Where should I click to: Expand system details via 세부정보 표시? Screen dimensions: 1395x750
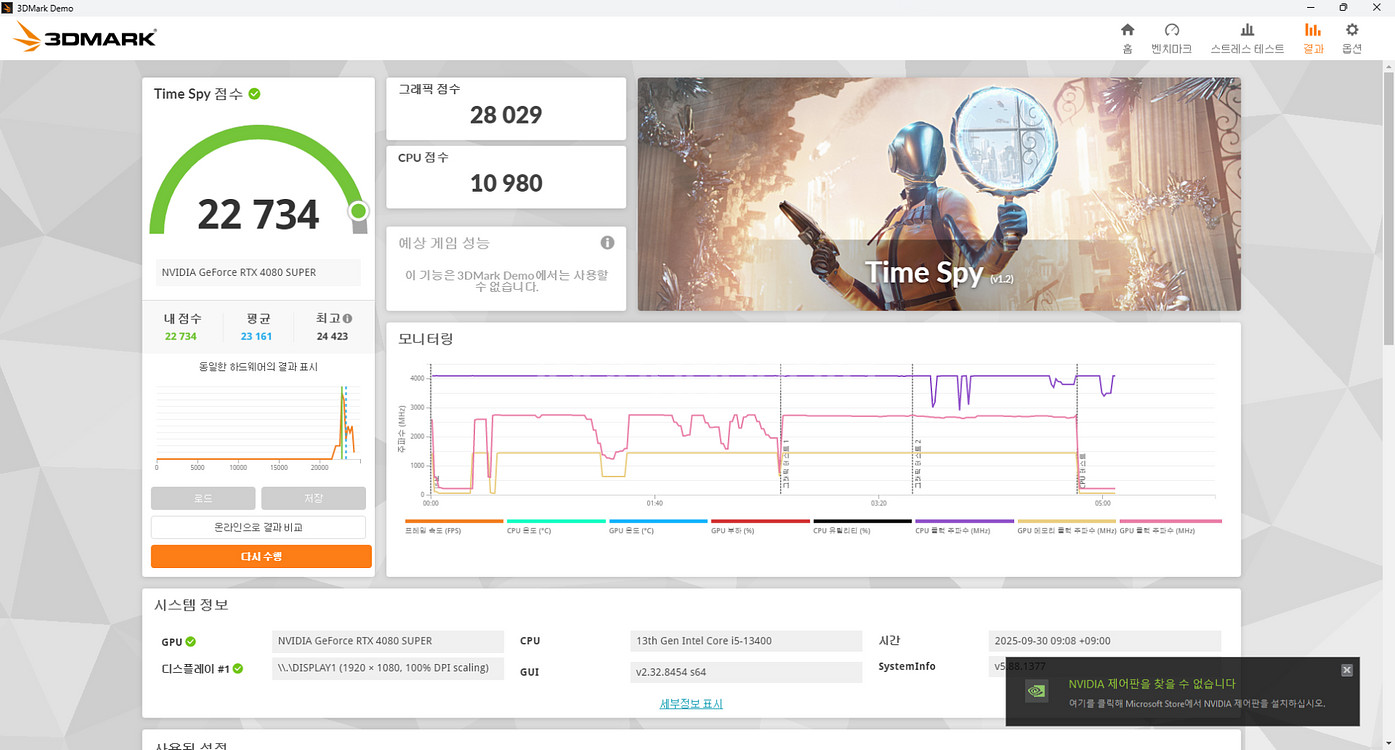[x=691, y=704]
